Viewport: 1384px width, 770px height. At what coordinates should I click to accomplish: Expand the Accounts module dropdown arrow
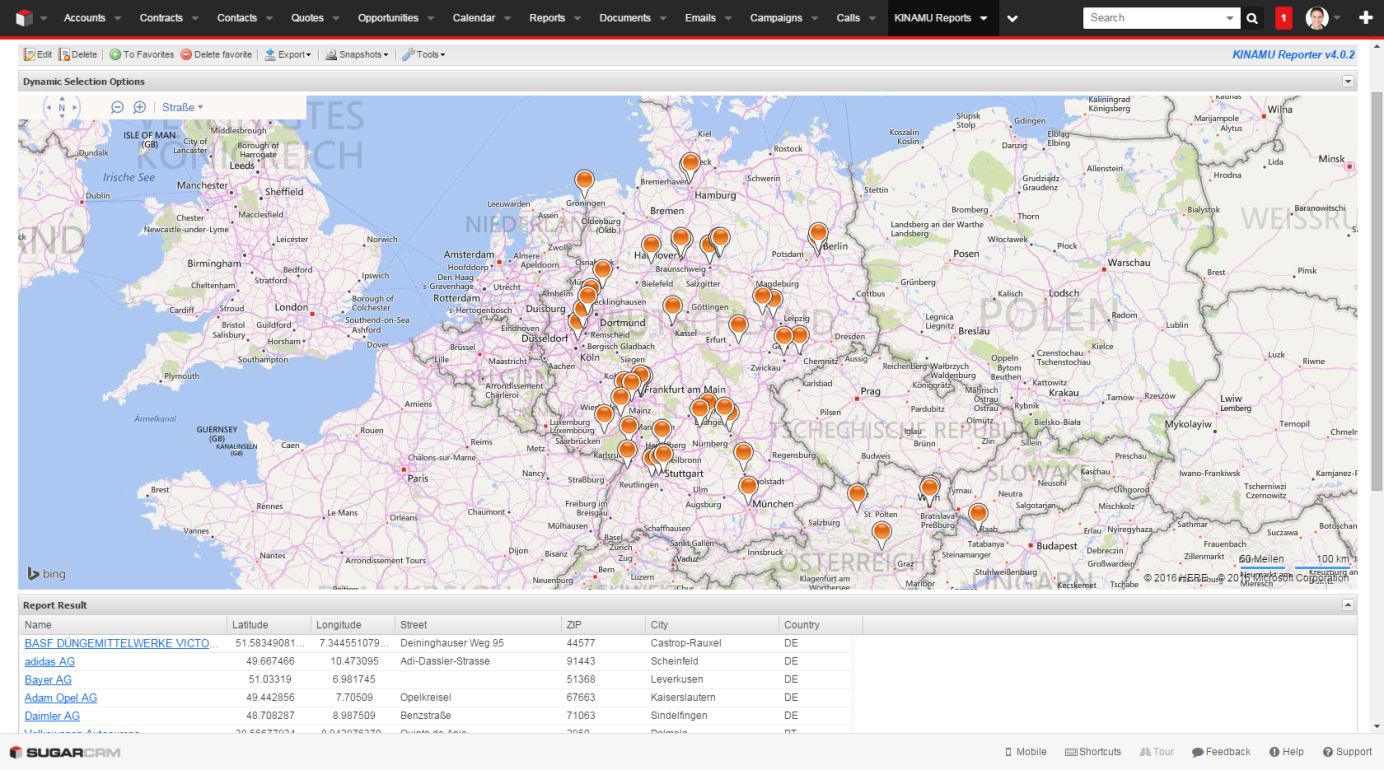click(x=118, y=19)
